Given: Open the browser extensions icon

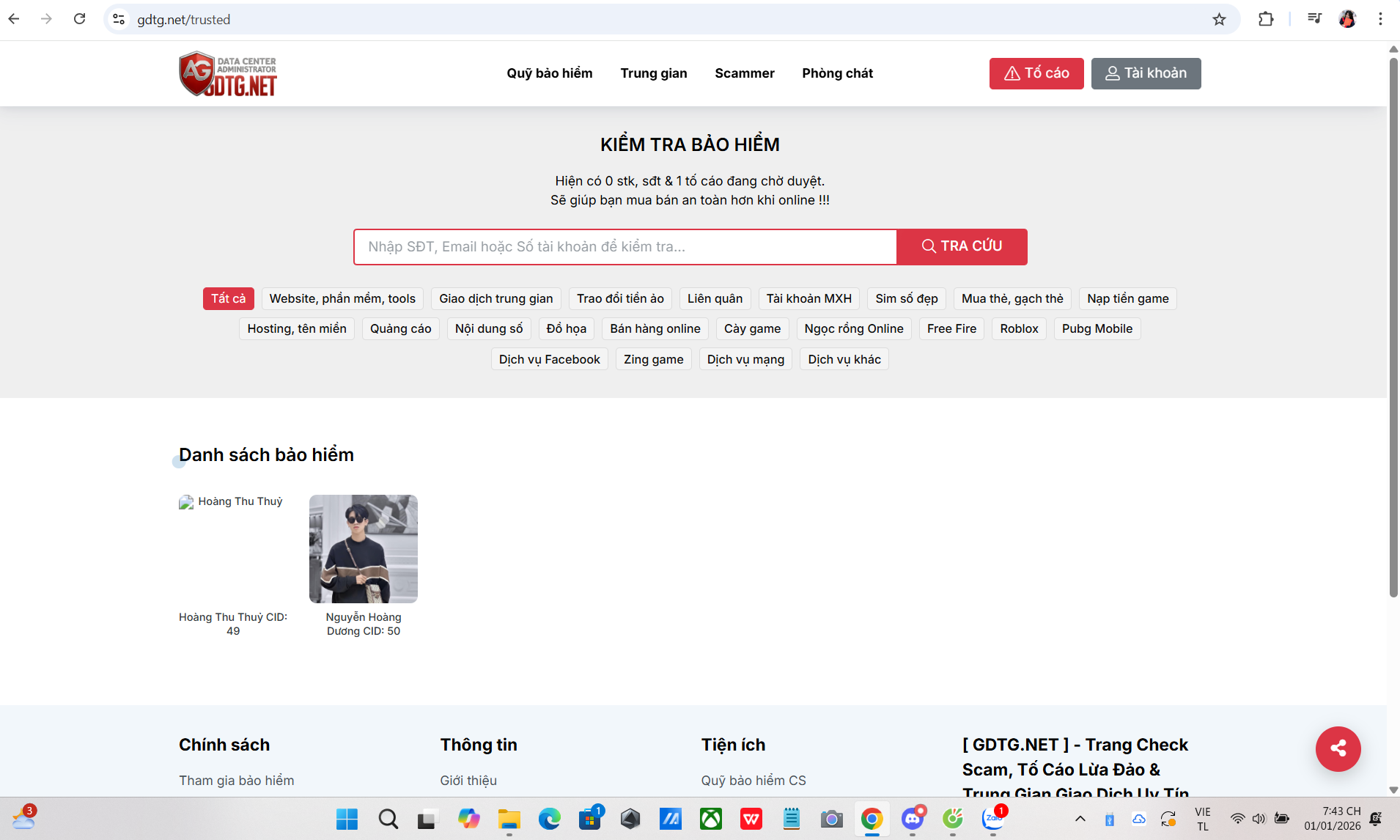Looking at the screenshot, I should (1266, 20).
